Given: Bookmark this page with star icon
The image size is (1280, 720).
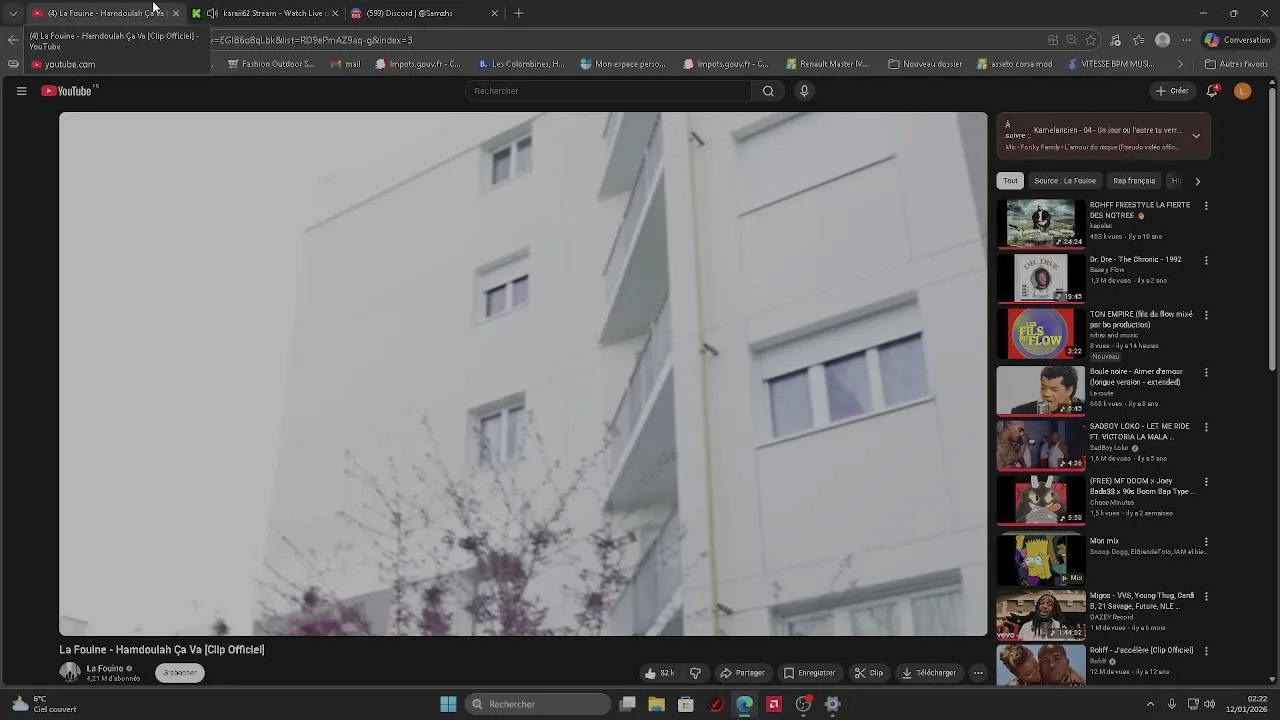Looking at the screenshot, I should 1091,40.
